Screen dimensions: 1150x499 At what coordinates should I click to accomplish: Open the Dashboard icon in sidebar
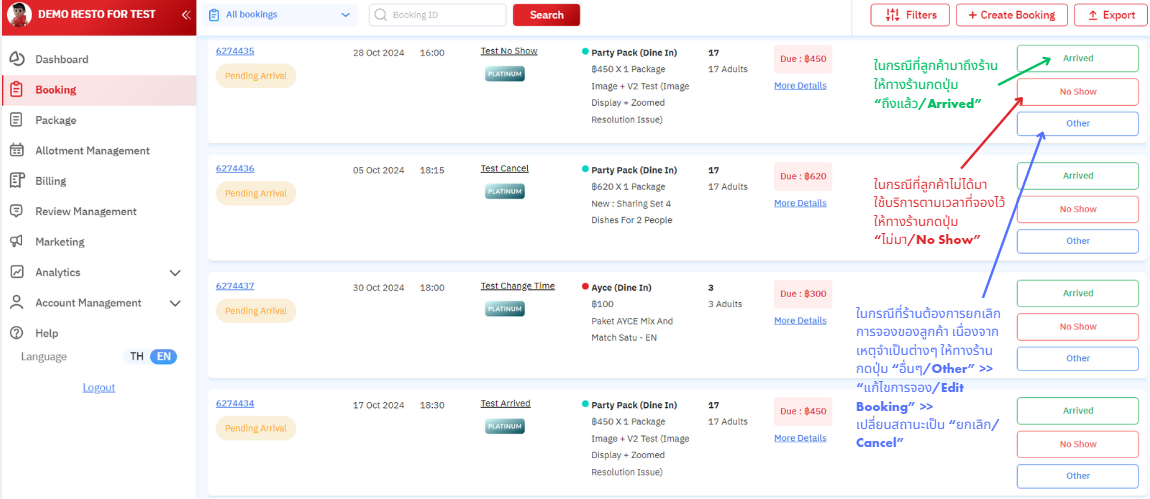coord(17,59)
